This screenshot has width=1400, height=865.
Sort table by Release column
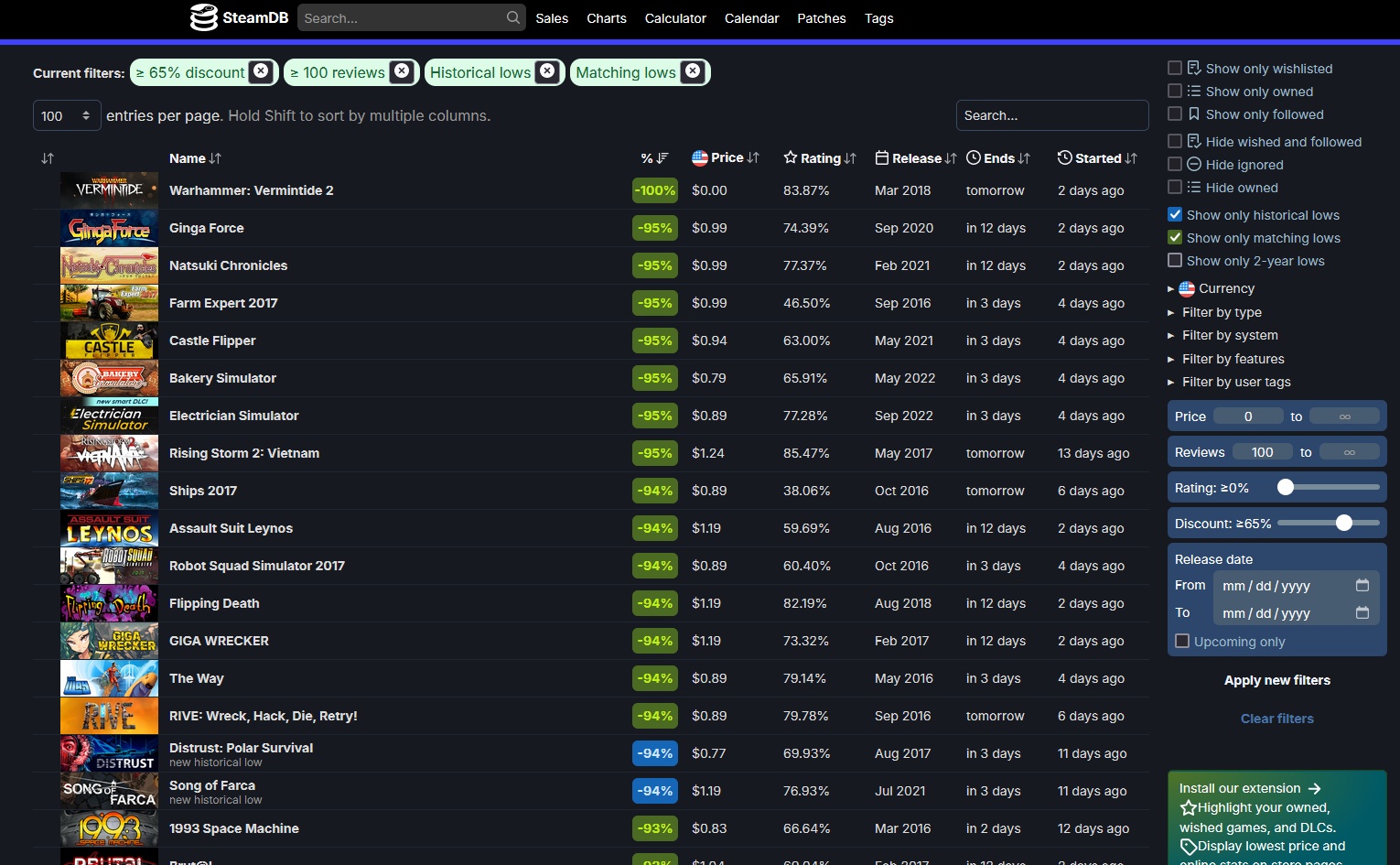(x=916, y=158)
